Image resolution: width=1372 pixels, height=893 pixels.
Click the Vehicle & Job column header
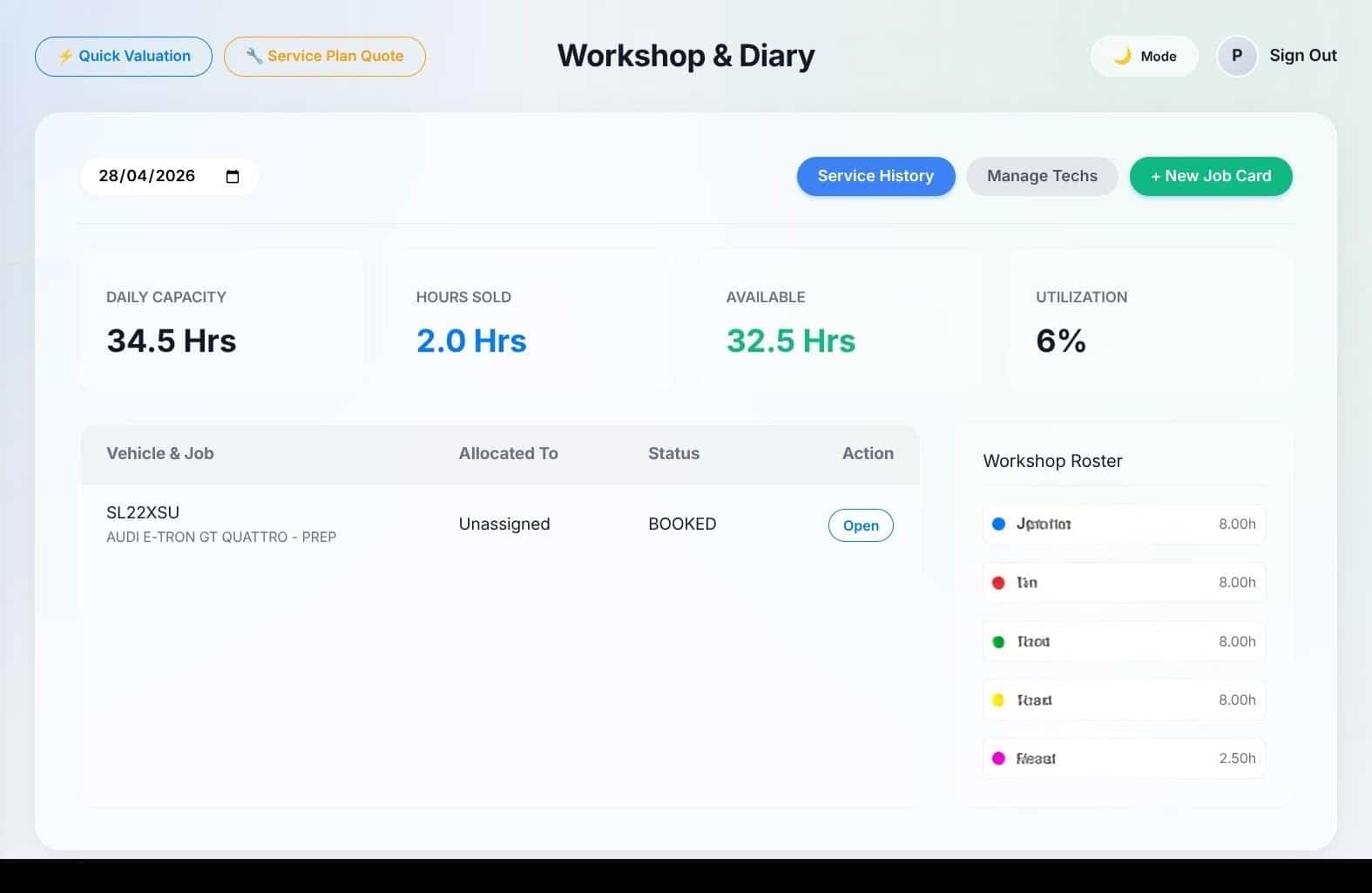[160, 453]
